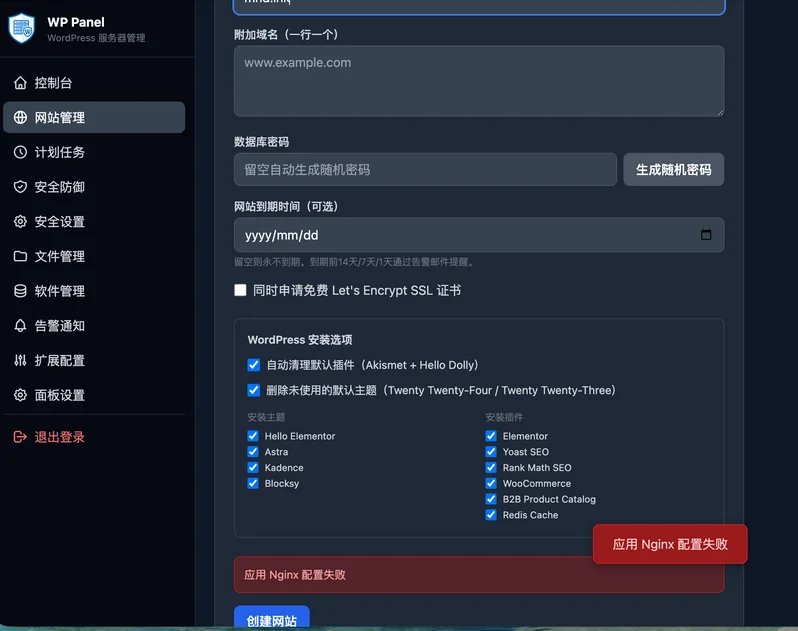Open 扩展配置 extension configuration page
Viewport: 798px width, 631px height.
tap(94, 360)
